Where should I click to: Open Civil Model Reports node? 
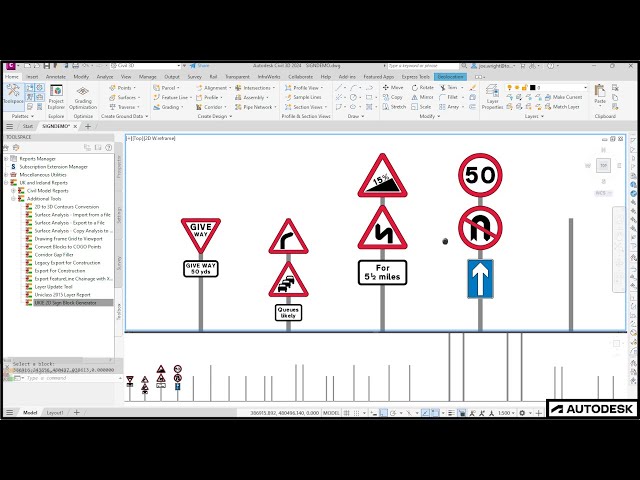[47, 191]
